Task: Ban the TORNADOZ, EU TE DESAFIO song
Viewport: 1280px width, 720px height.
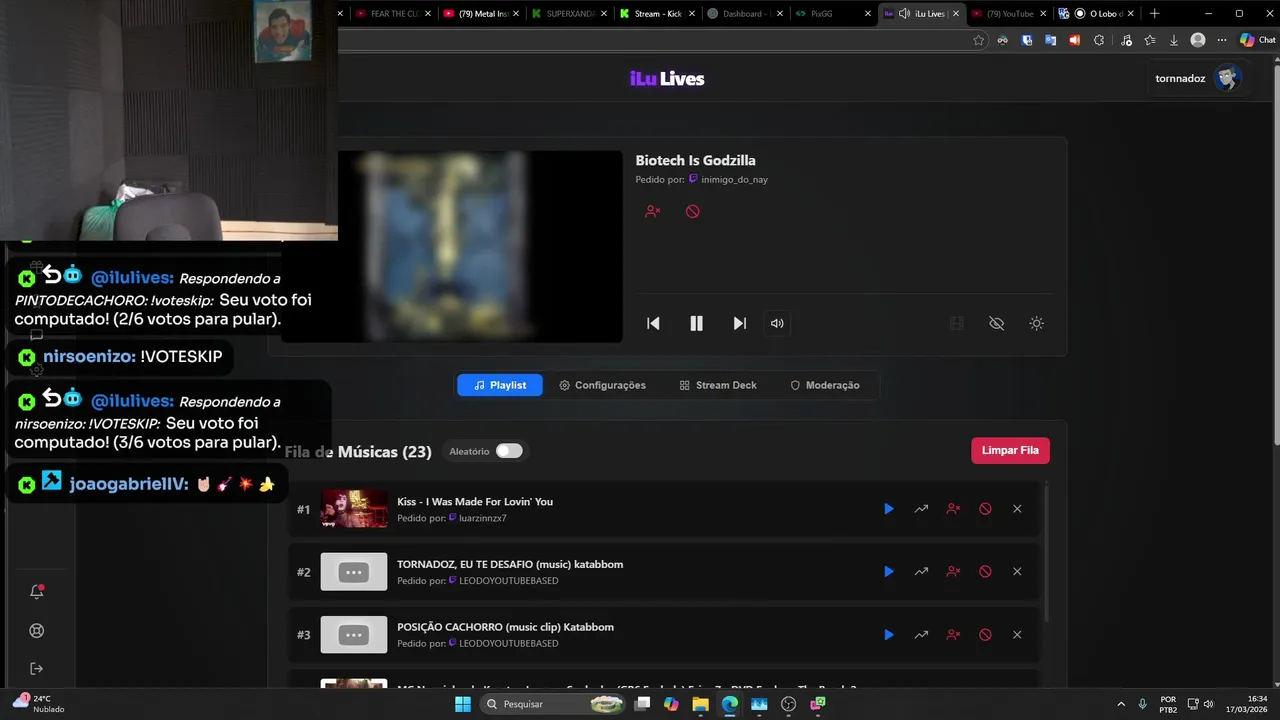Action: [x=985, y=572]
